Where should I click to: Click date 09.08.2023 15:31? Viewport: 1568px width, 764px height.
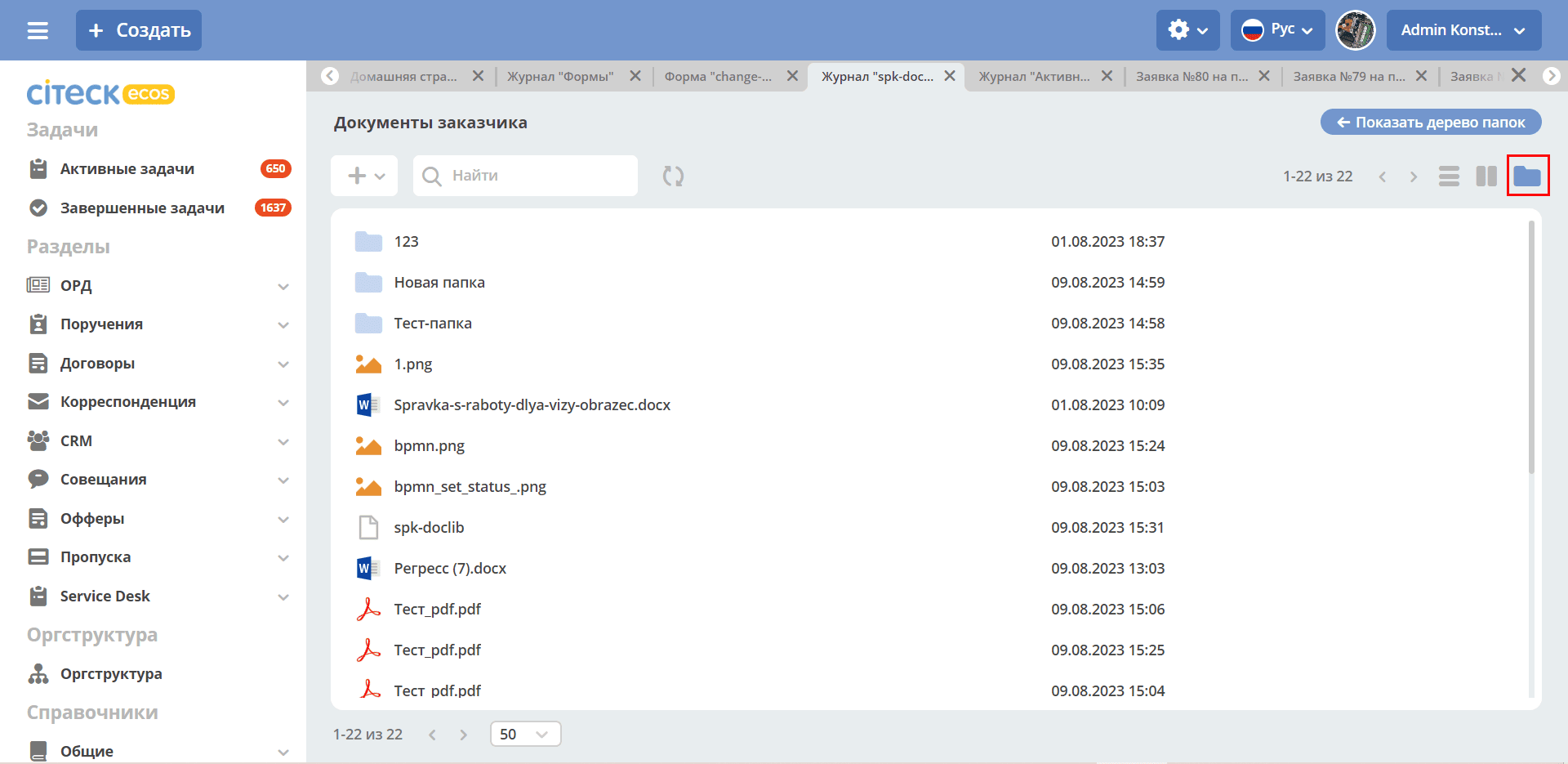coord(1107,528)
